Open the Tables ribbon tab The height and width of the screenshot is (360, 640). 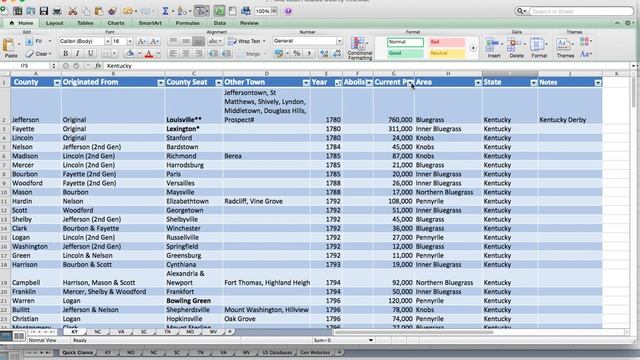85,23
